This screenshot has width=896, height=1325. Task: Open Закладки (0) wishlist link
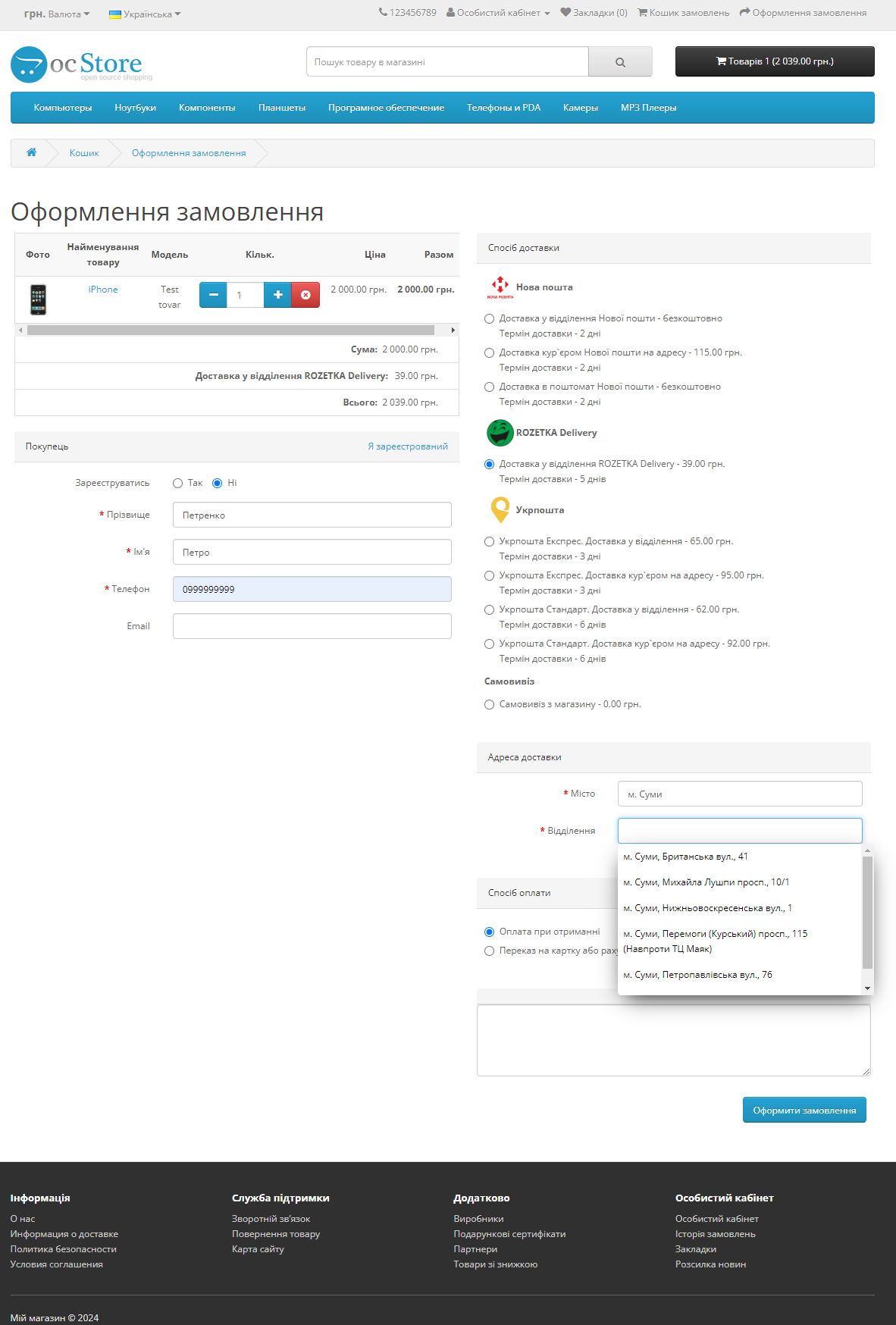point(594,13)
